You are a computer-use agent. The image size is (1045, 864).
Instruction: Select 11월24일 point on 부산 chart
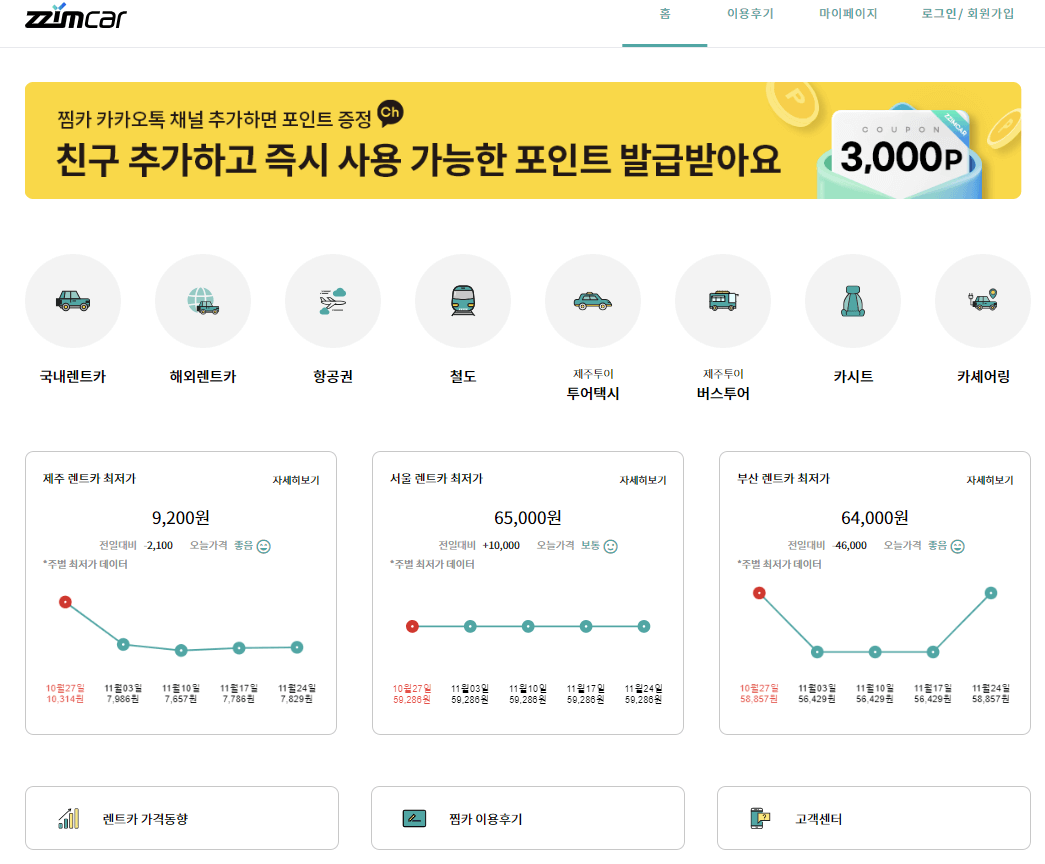[x=991, y=593]
